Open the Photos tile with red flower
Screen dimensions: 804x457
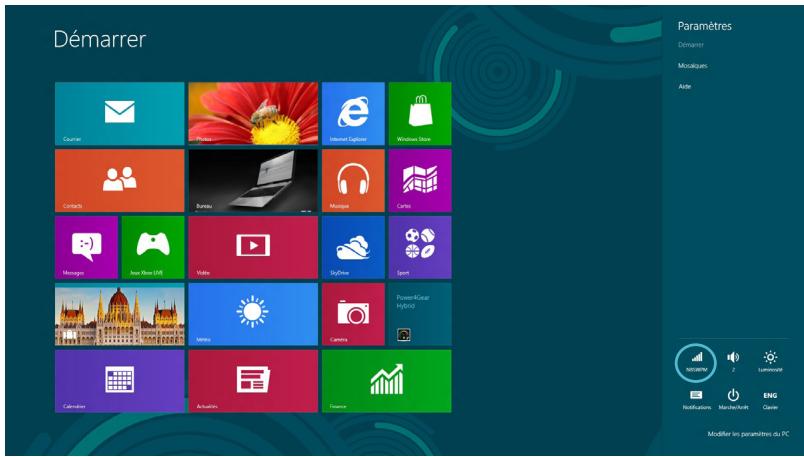pyautogui.click(x=253, y=113)
